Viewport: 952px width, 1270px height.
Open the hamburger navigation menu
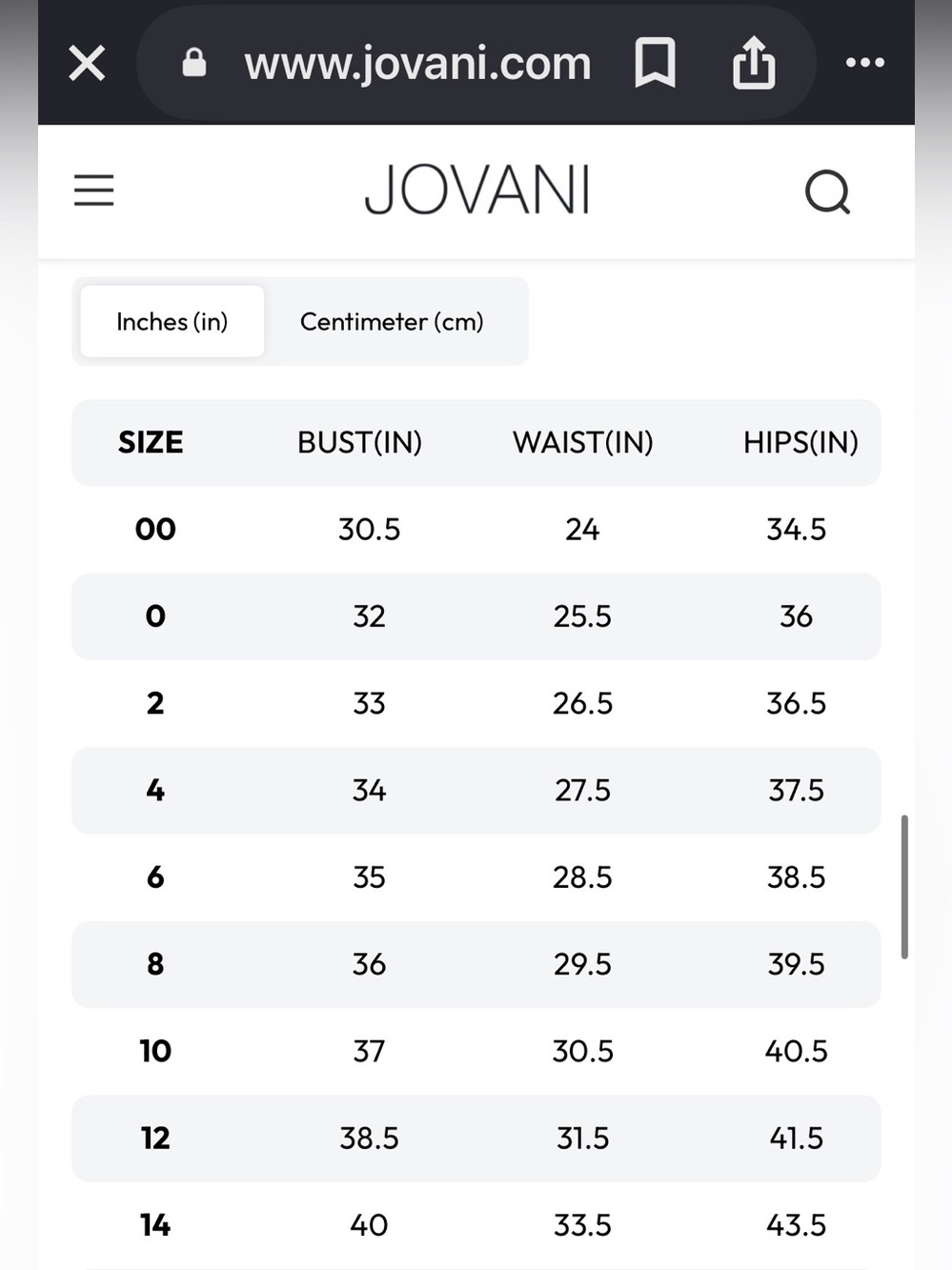(x=94, y=191)
